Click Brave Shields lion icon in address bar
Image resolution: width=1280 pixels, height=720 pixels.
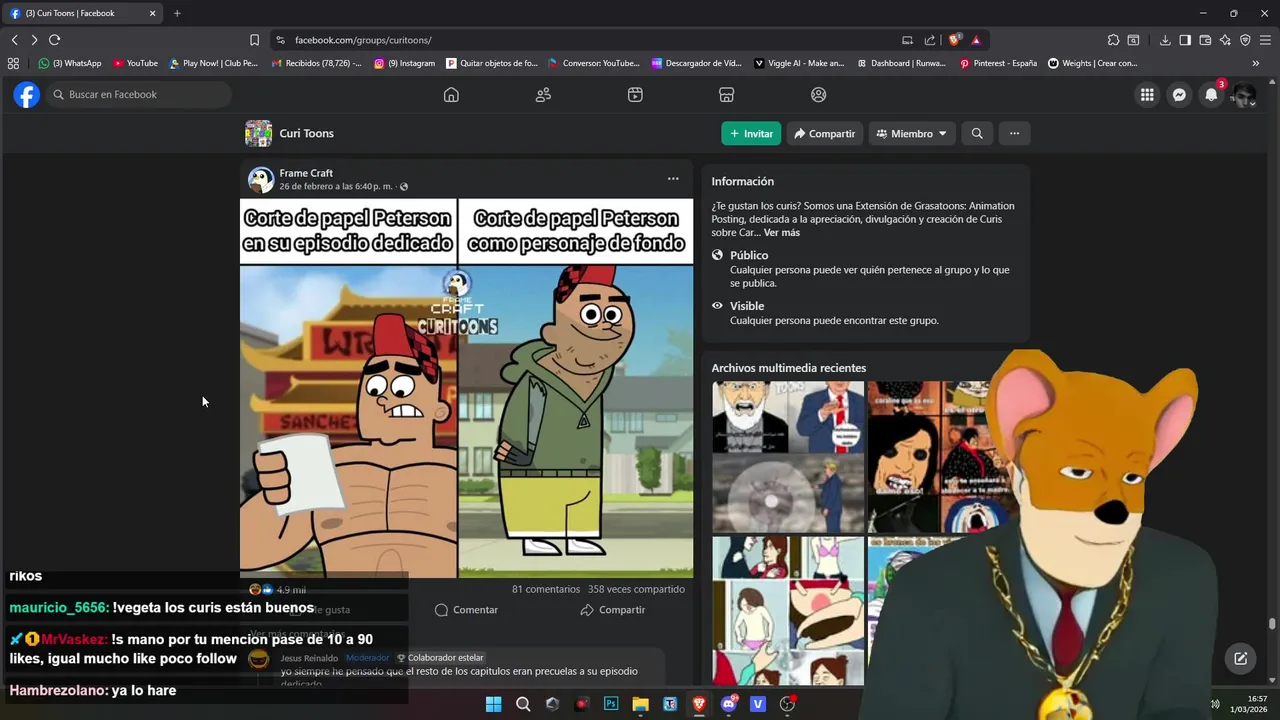click(955, 40)
